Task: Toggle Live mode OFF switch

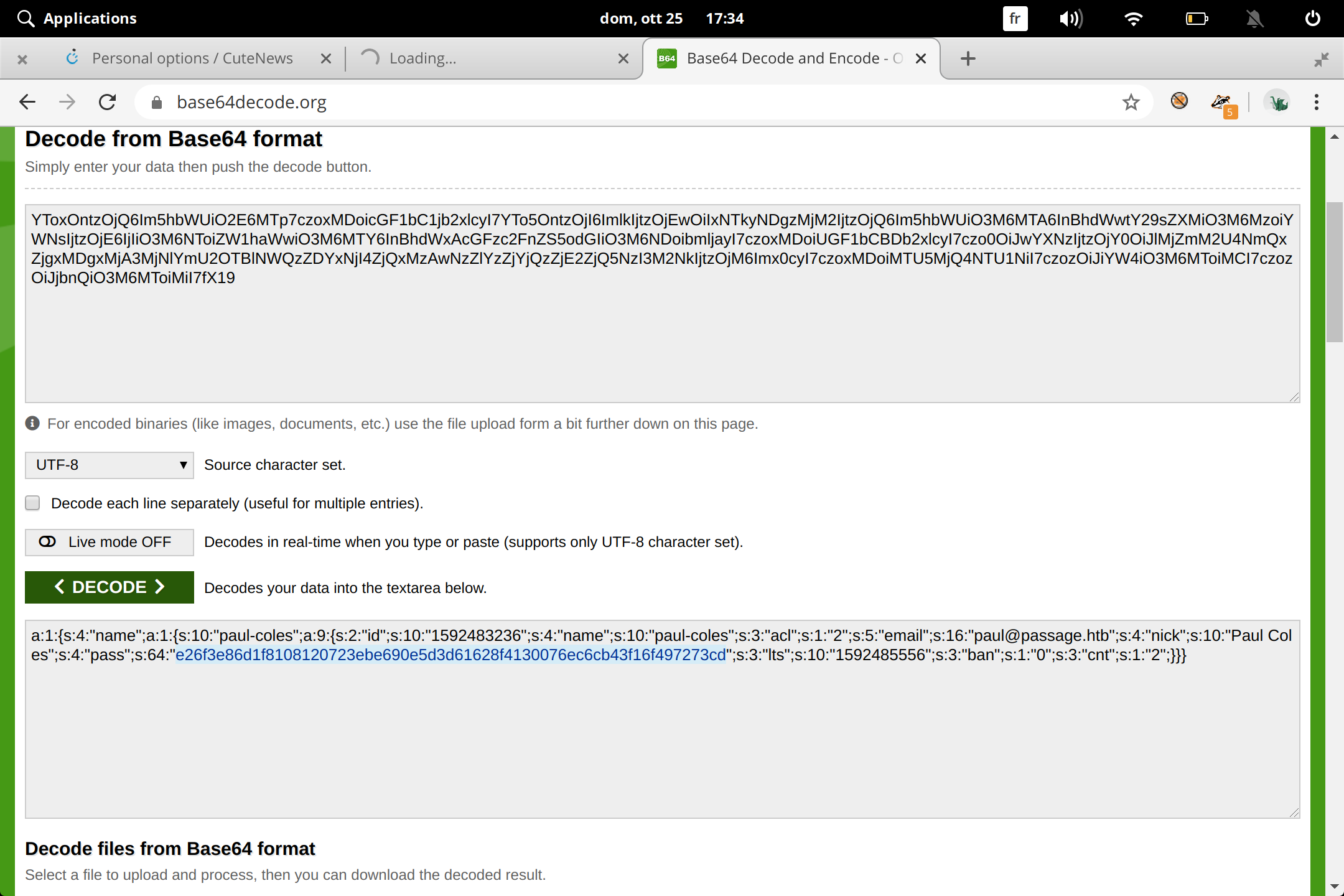Action: [110, 542]
